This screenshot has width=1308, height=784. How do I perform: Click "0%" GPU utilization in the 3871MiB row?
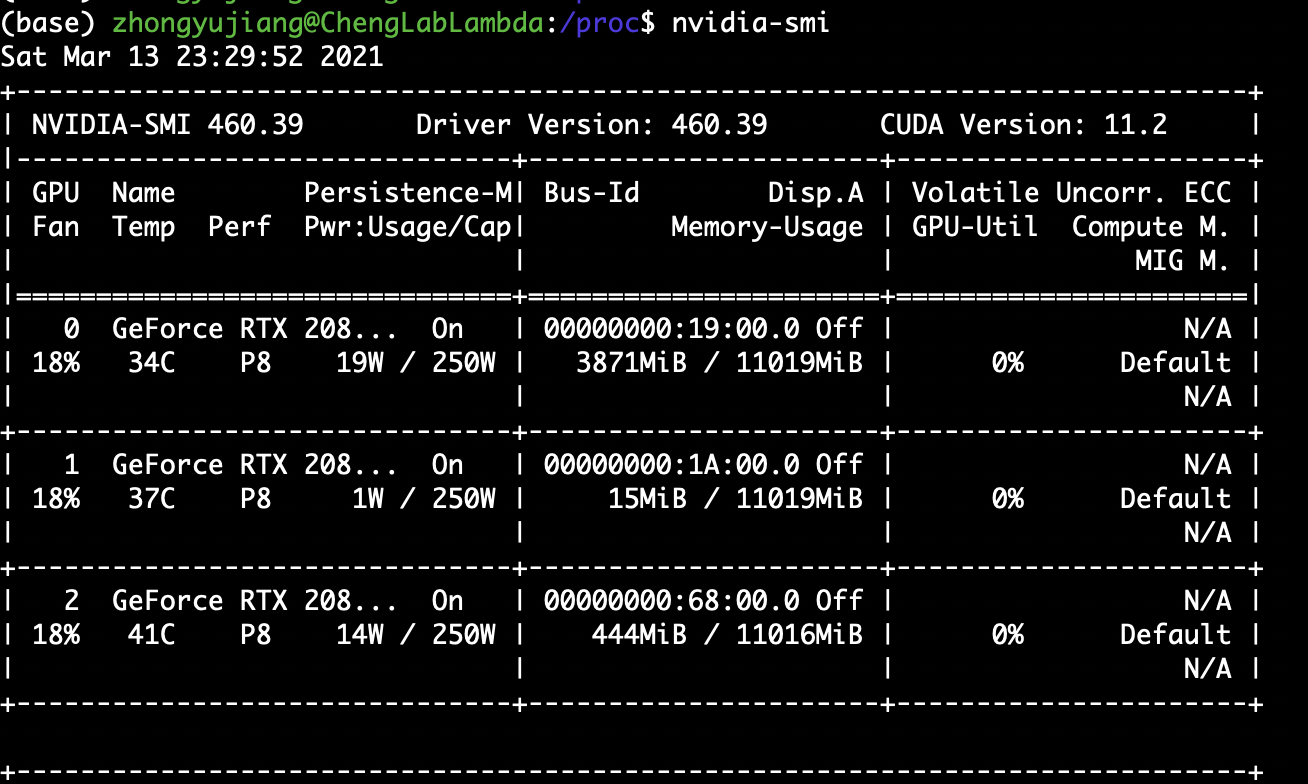pyautogui.click(x=1008, y=363)
